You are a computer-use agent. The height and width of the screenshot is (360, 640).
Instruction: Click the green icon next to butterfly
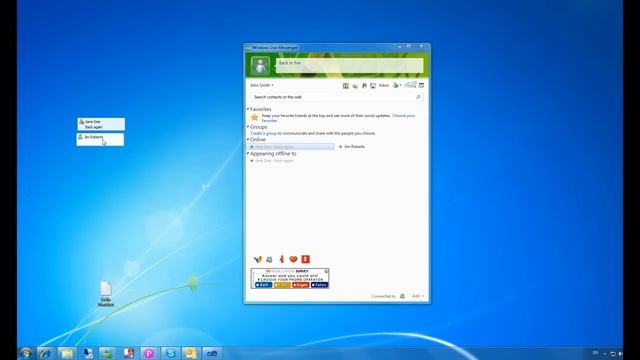269,259
